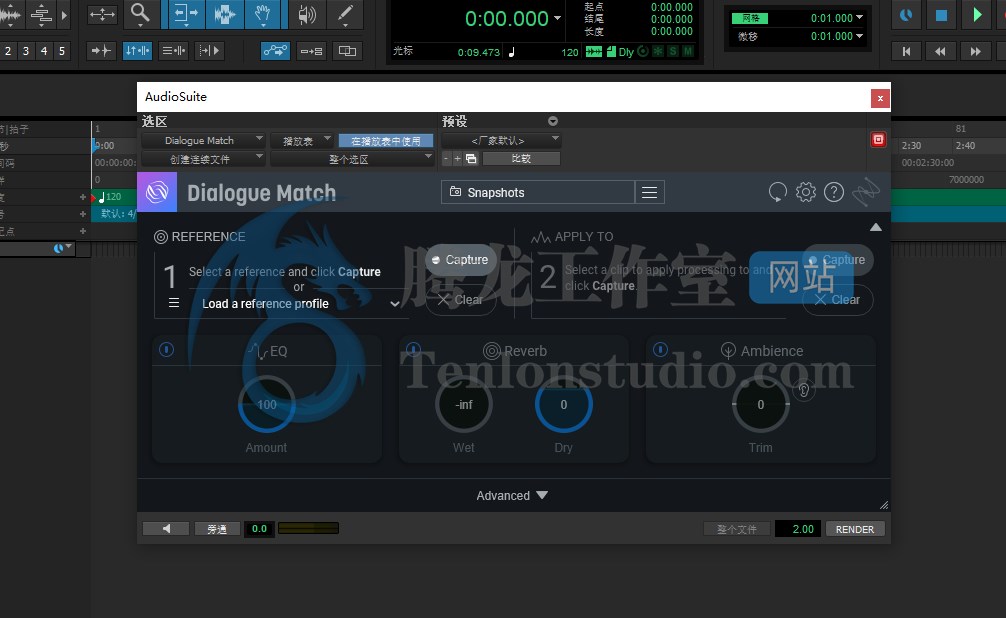
Task: Toggle Ambience module power button
Action: pos(660,350)
